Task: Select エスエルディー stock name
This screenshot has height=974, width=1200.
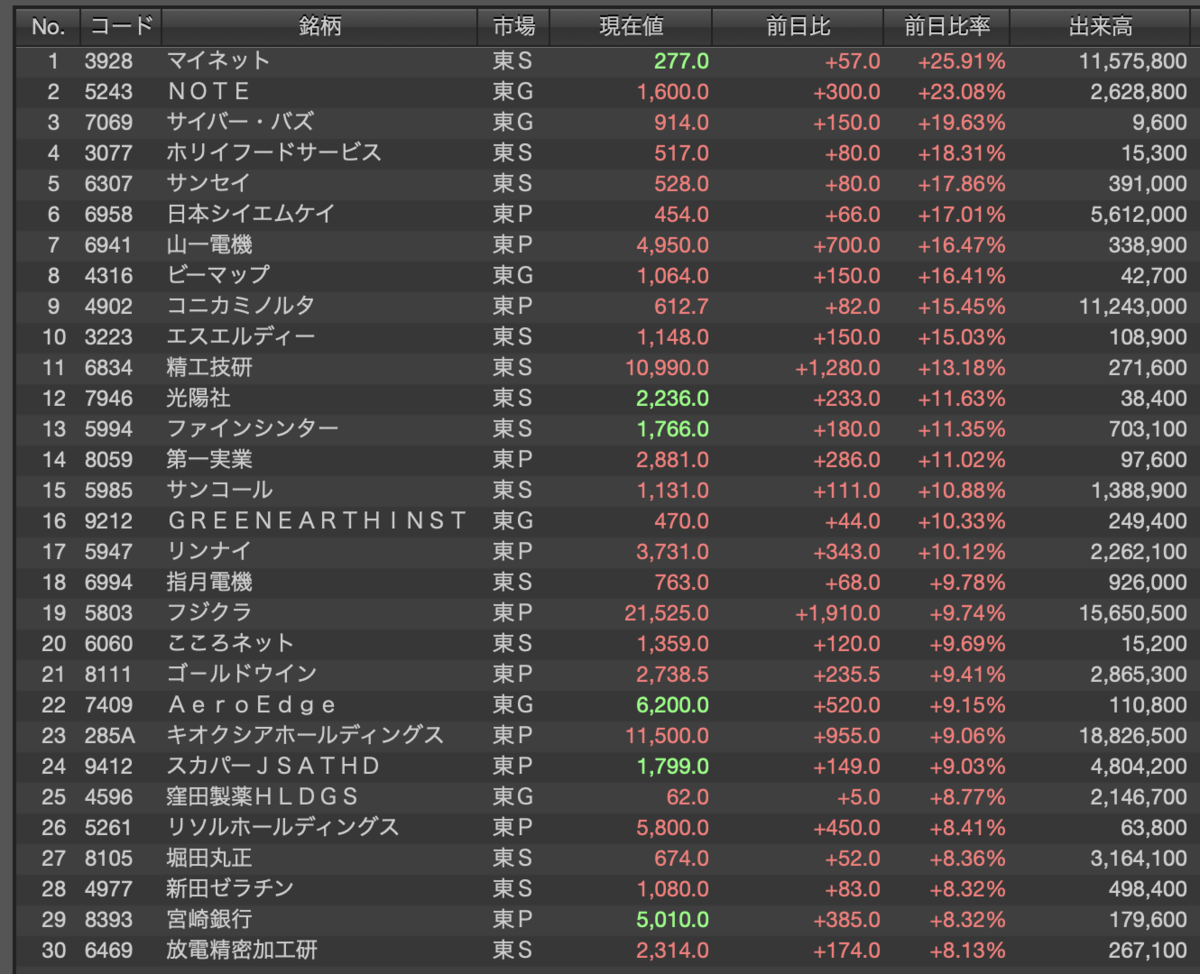Action: (x=241, y=337)
